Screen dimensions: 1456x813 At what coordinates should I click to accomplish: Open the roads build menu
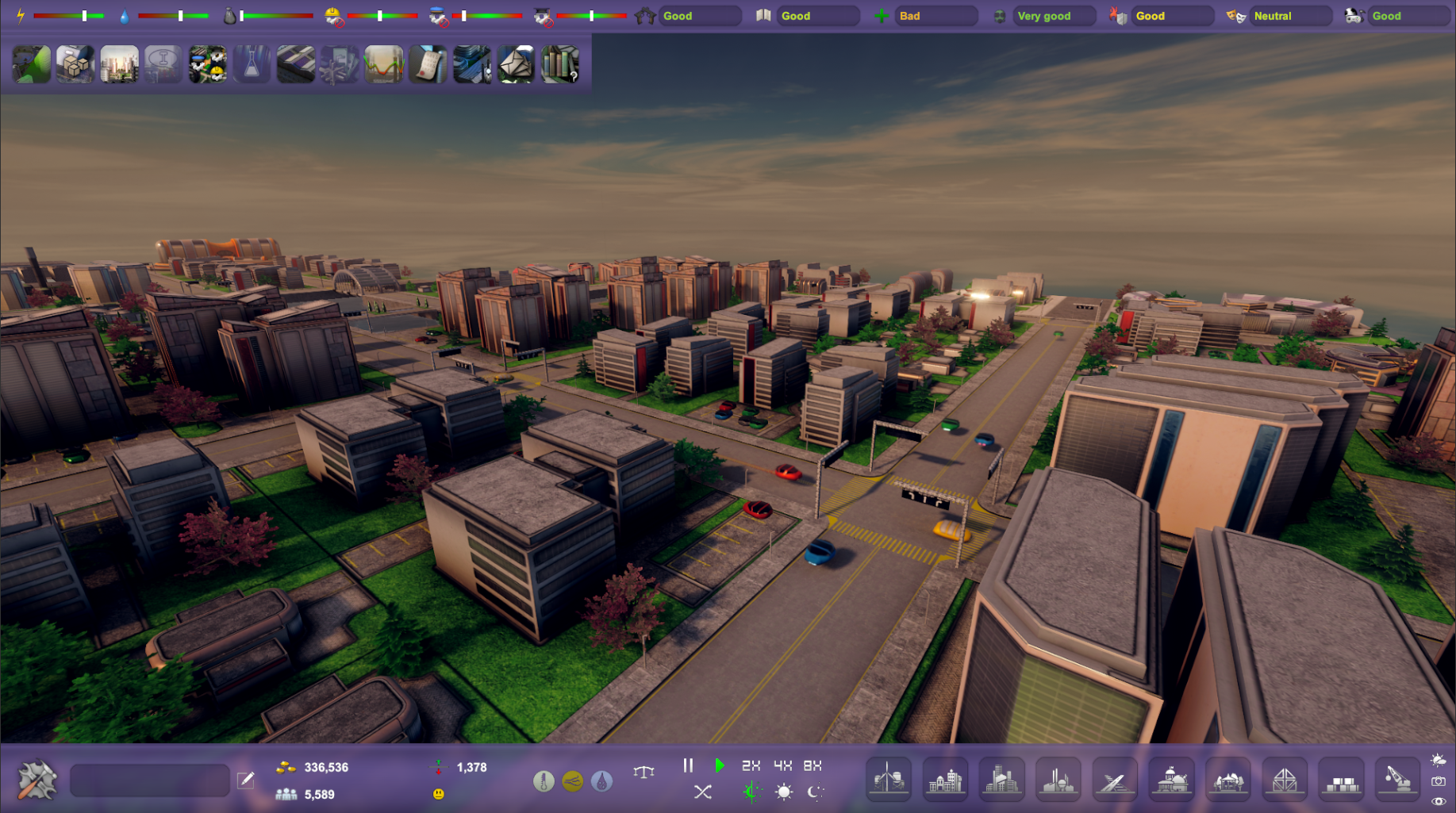coord(1115,780)
